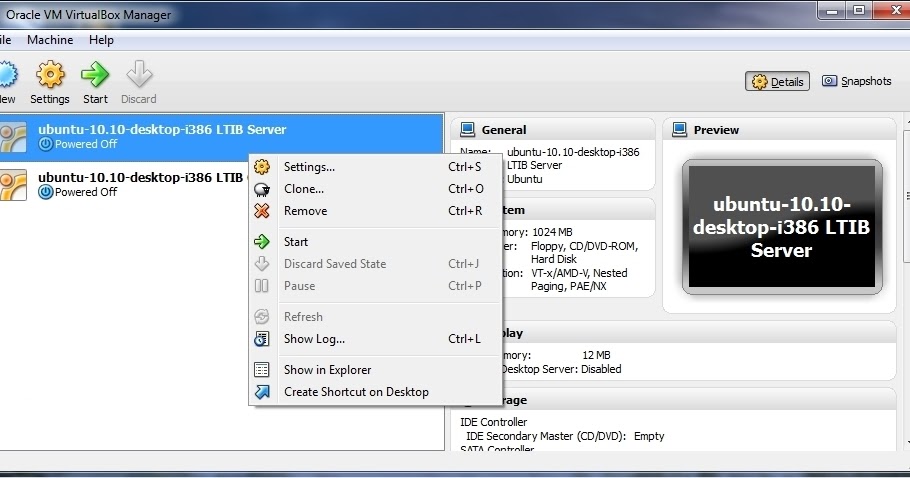Minimize the VirtualBox Manager window

click(832, 10)
